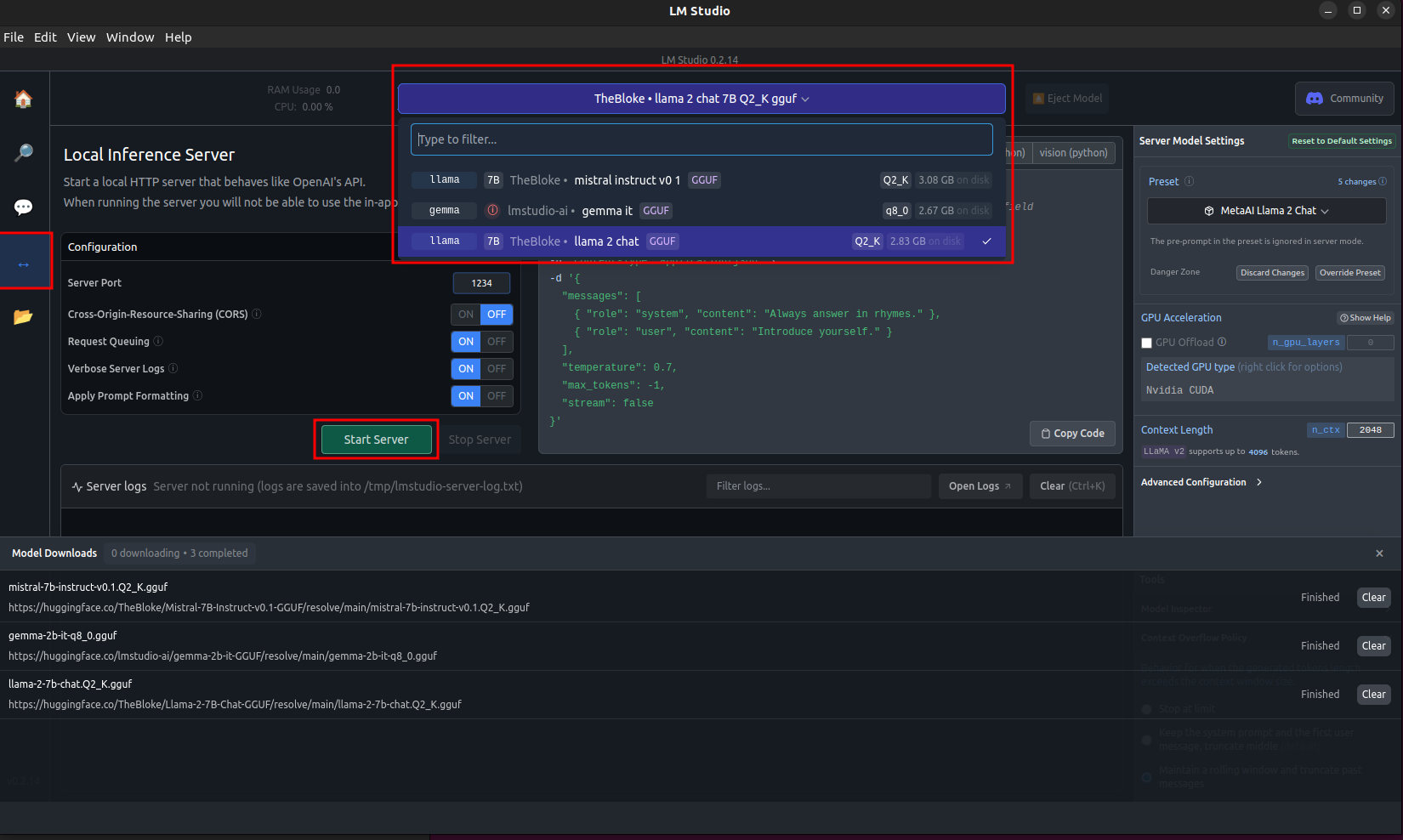
Task: Switch Verbose Server Logs off
Action: (497, 369)
